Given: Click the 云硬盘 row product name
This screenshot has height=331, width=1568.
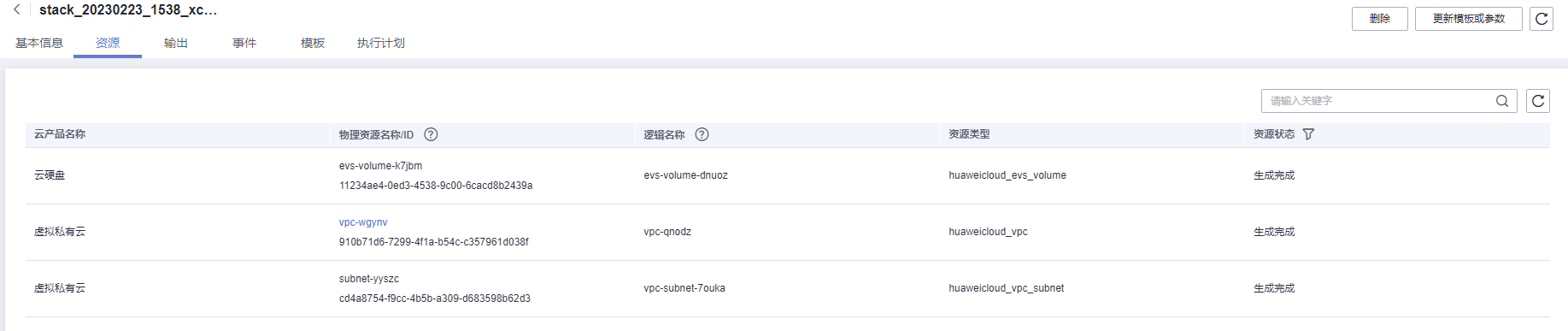Looking at the screenshot, I should [x=50, y=175].
